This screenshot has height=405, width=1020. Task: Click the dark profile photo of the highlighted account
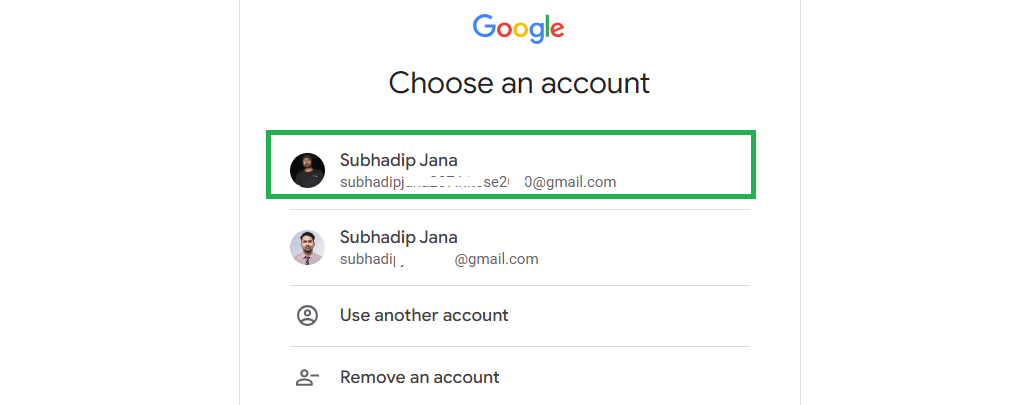coord(307,170)
